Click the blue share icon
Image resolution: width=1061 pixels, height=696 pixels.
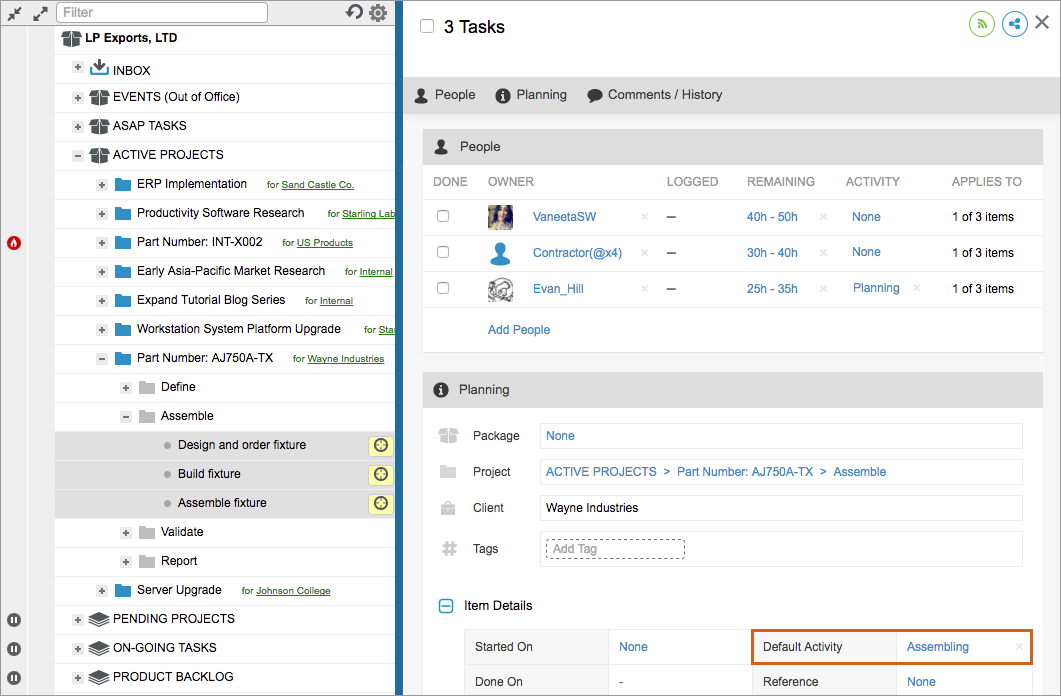(1014, 24)
